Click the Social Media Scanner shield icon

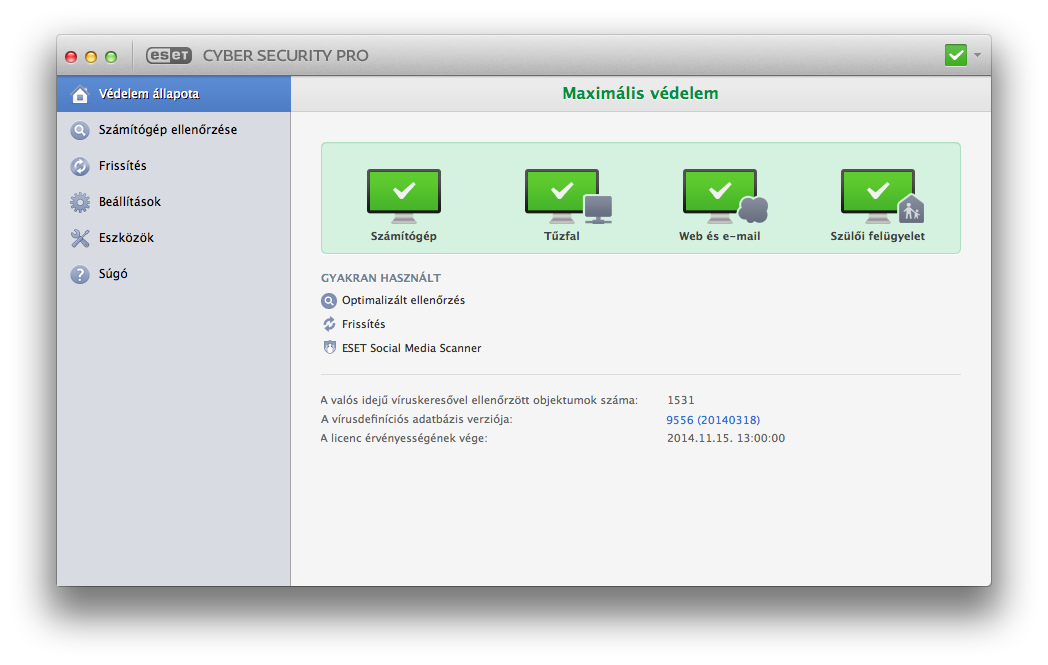(329, 348)
